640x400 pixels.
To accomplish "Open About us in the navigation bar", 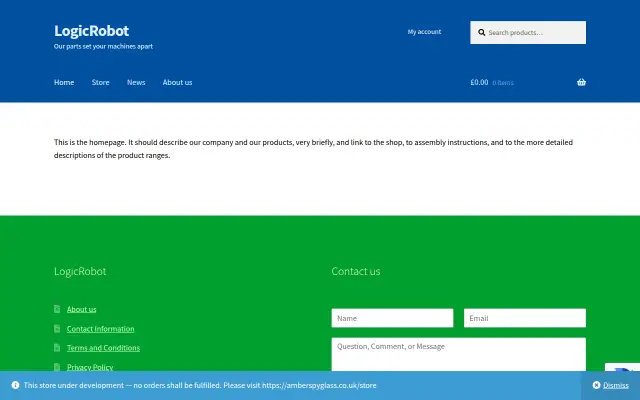I will tap(177, 82).
